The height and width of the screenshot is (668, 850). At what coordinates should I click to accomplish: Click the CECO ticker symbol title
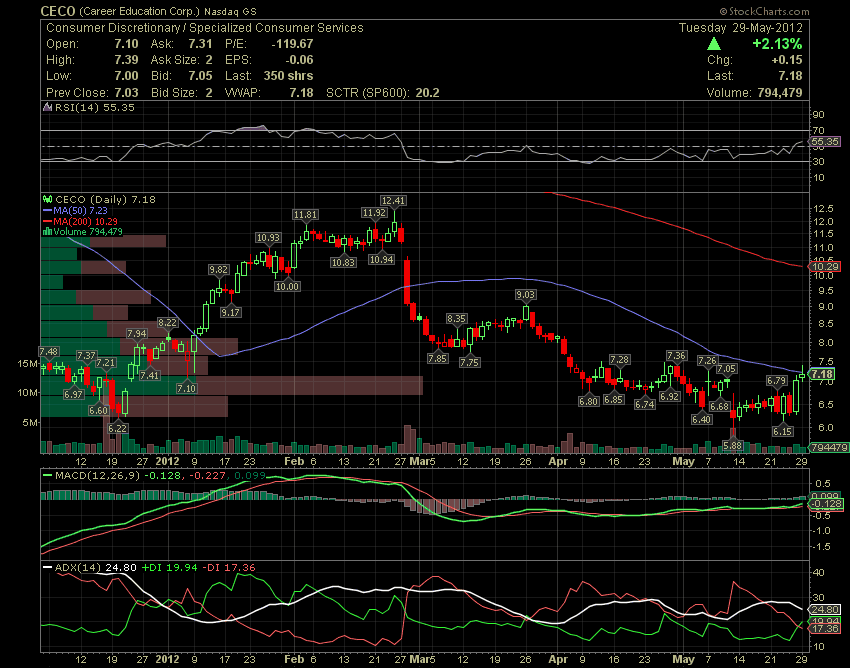coord(57,11)
